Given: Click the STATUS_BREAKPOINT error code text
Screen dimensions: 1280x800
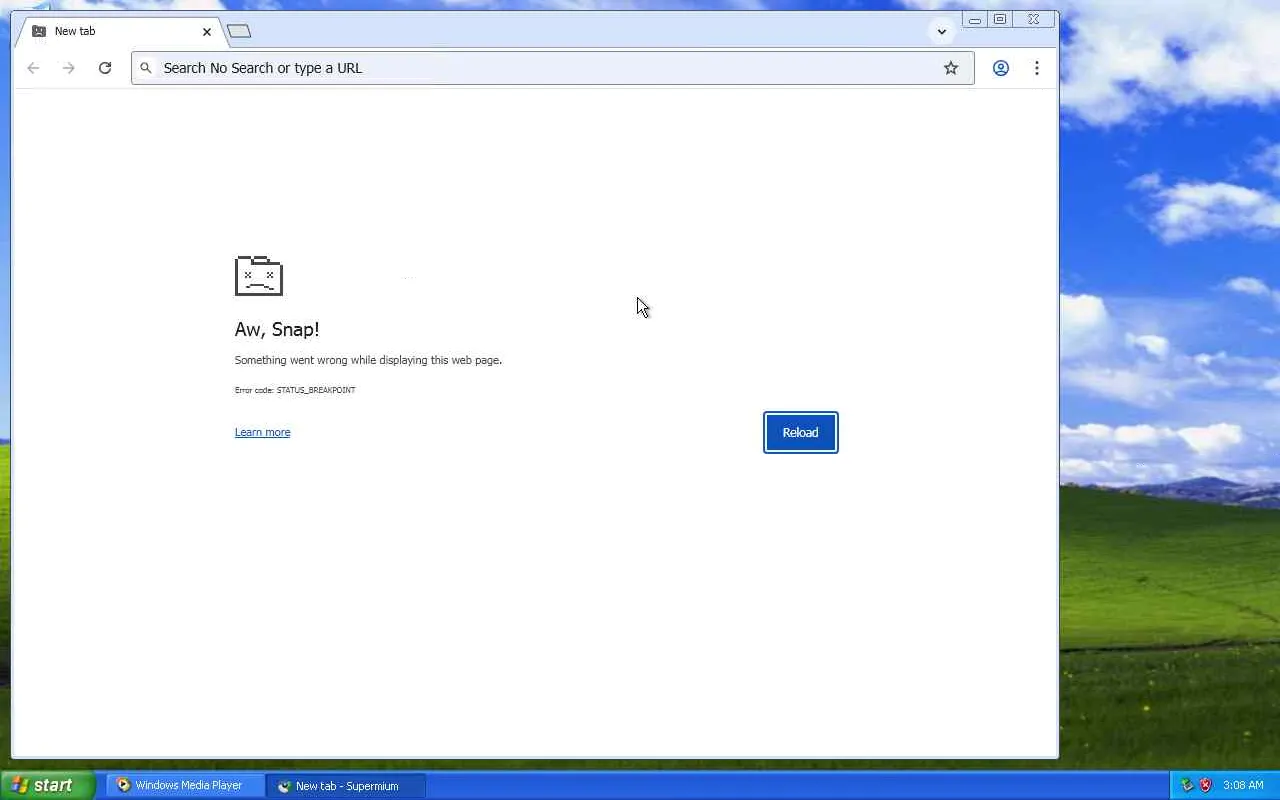Looking at the screenshot, I should tap(295, 390).
